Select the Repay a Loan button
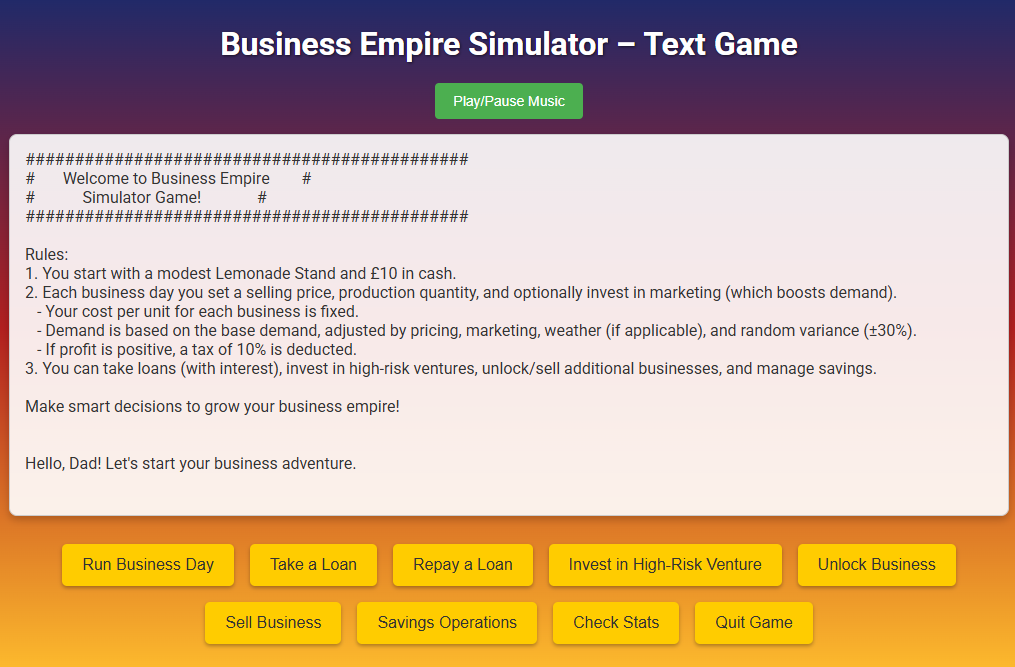The image size is (1015, 667). pyautogui.click(x=463, y=565)
